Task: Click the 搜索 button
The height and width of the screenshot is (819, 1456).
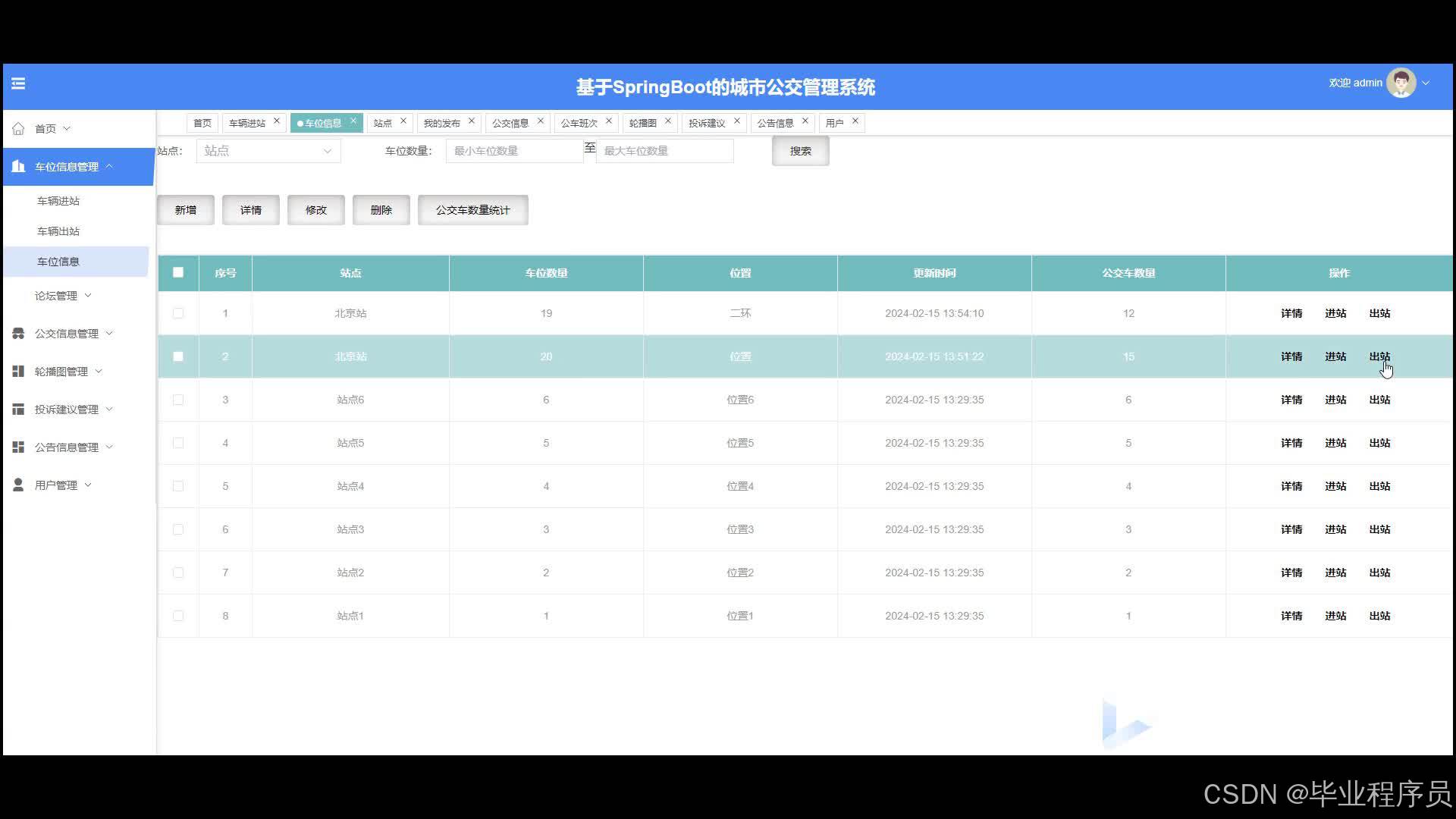Action: coord(800,151)
